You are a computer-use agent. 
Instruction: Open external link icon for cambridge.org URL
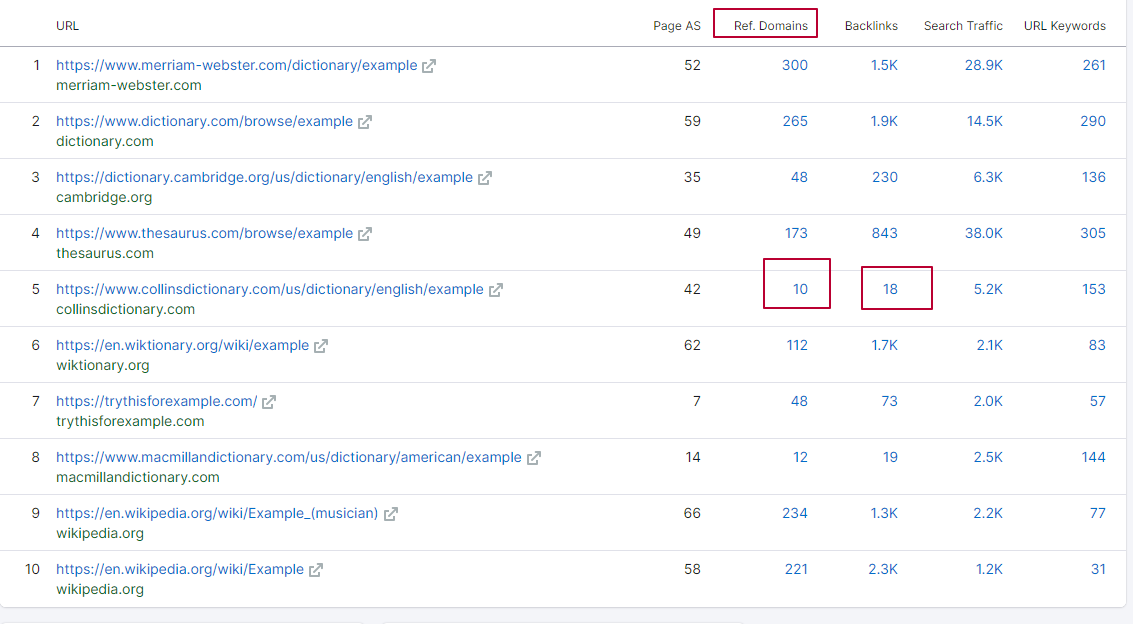click(485, 178)
